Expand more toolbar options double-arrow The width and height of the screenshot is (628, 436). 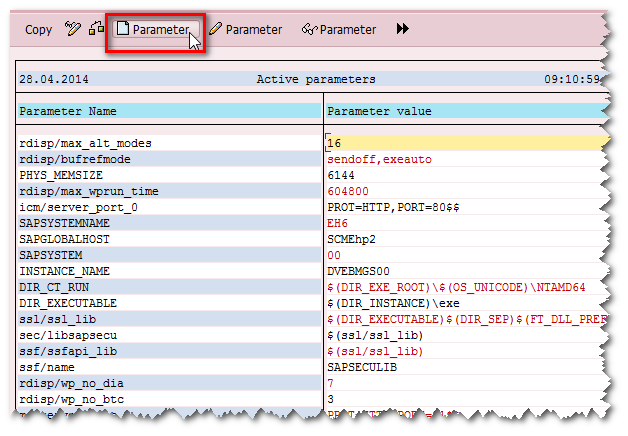click(x=403, y=30)
